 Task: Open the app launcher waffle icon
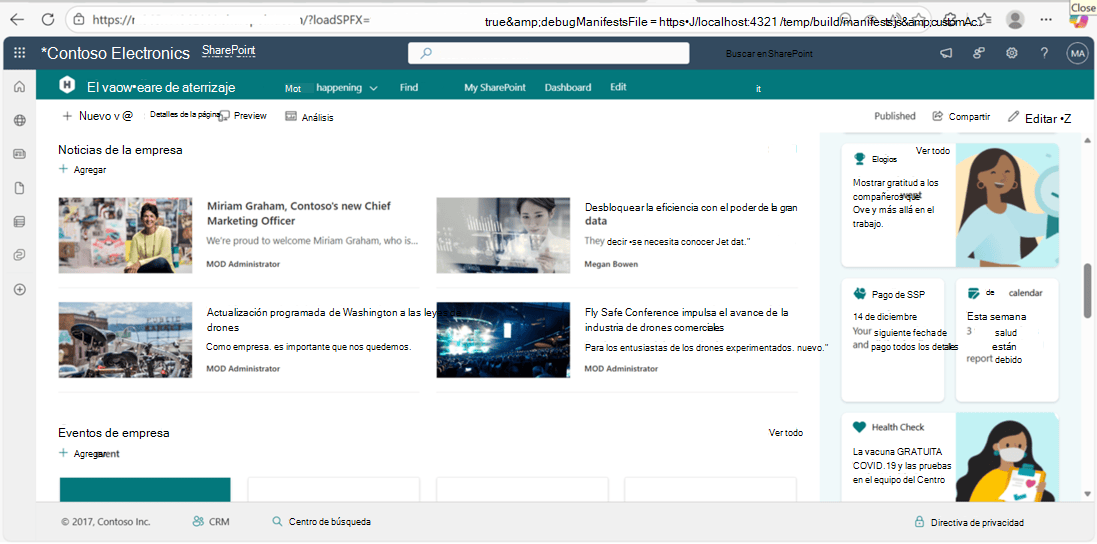(x=20, y=53)
